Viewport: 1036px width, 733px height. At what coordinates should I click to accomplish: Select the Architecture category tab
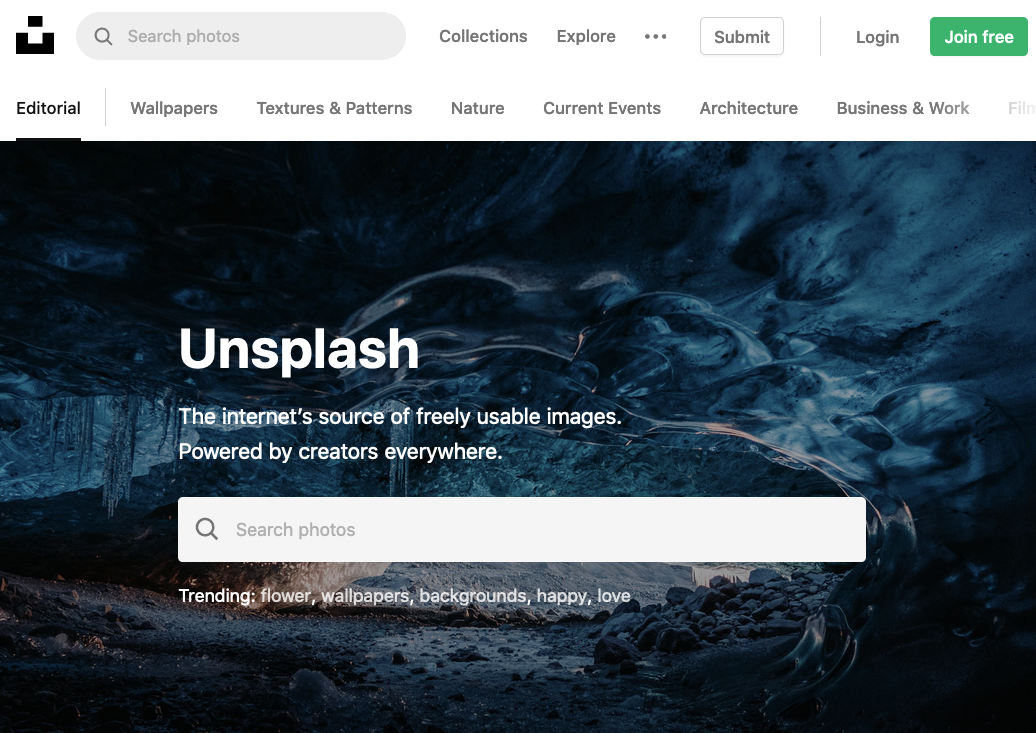click(x=749, y=108)
